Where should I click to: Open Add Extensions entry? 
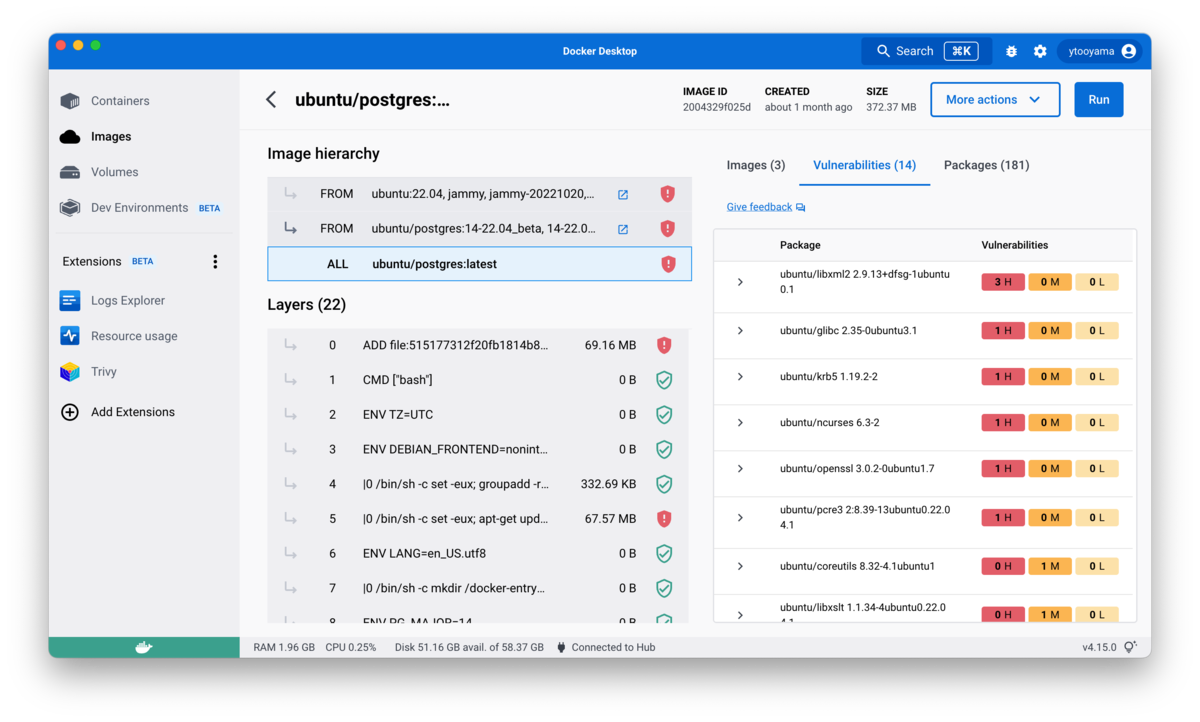point(133,412)
